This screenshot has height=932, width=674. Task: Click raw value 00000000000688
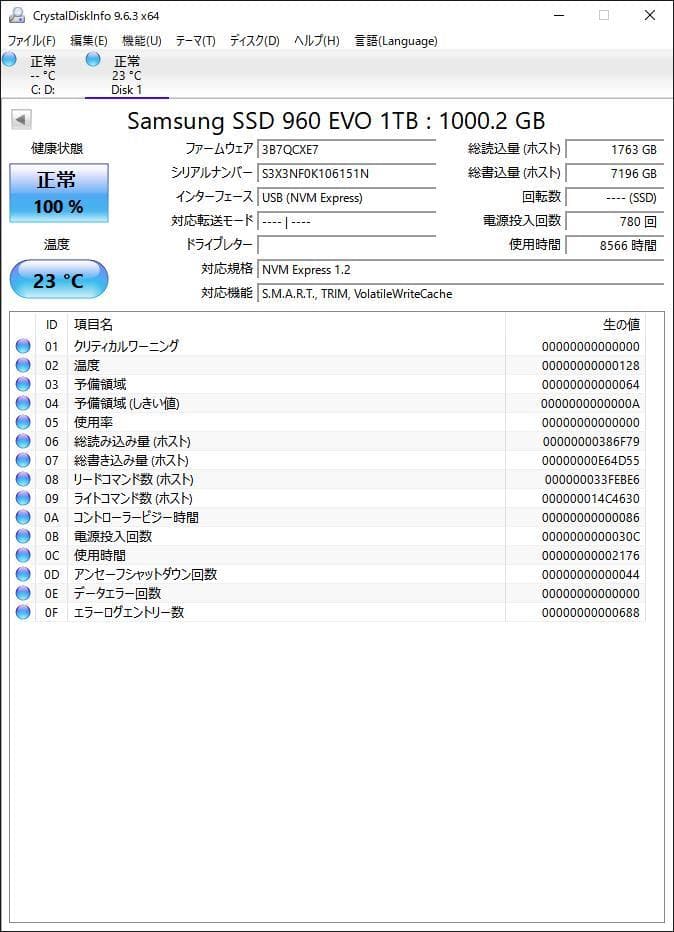591,612
